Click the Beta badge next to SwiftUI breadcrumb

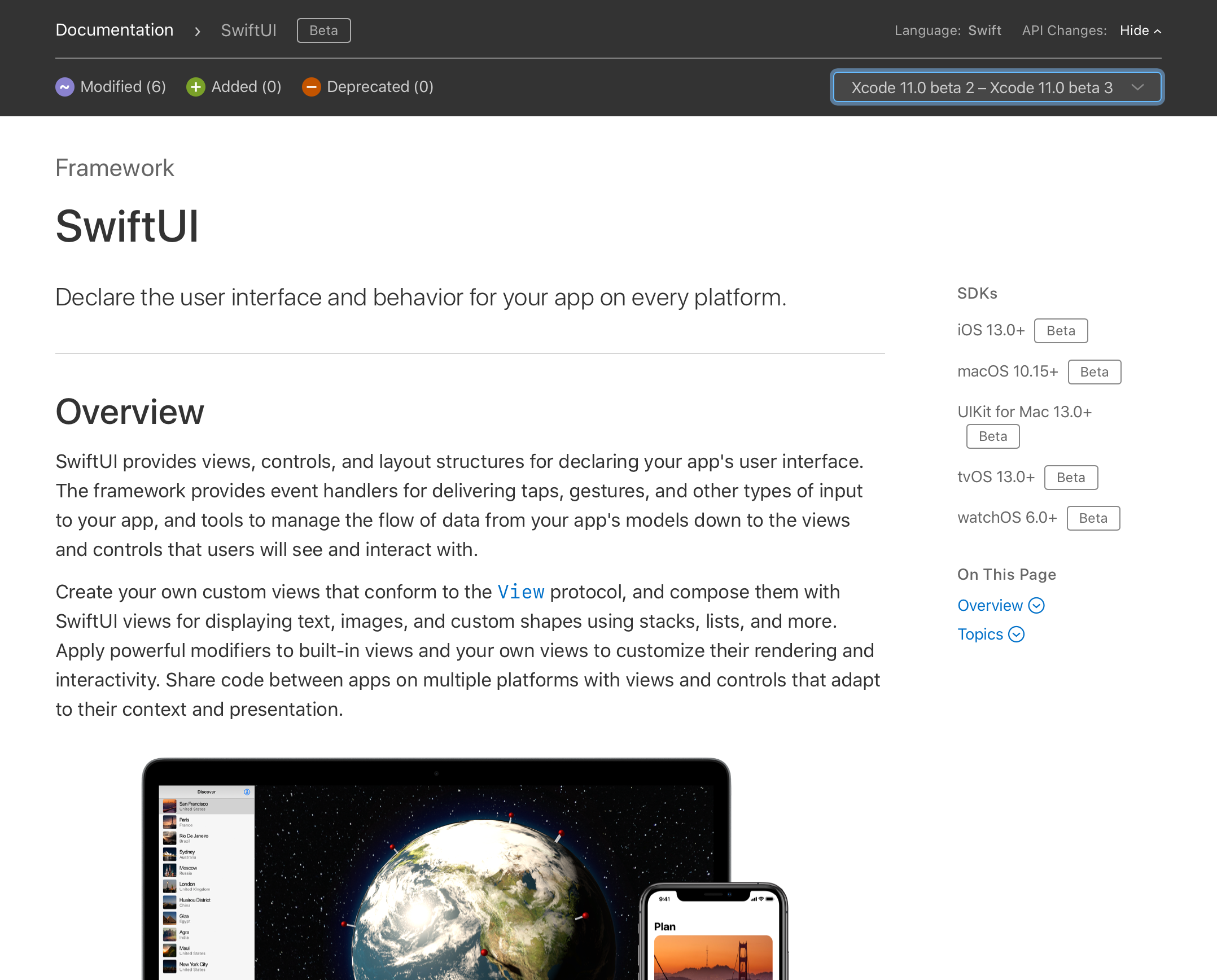pyautogui.click(x=323, y=30)
